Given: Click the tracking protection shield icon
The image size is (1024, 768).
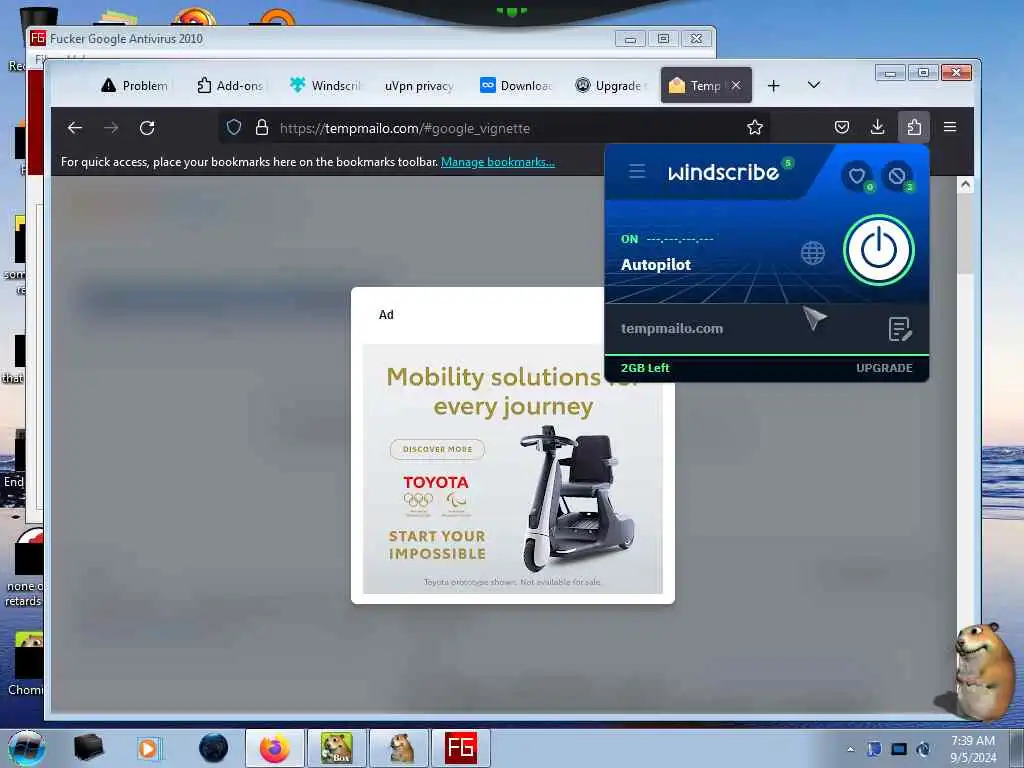Looking at the screenshot, I should (x=234, y=127).
